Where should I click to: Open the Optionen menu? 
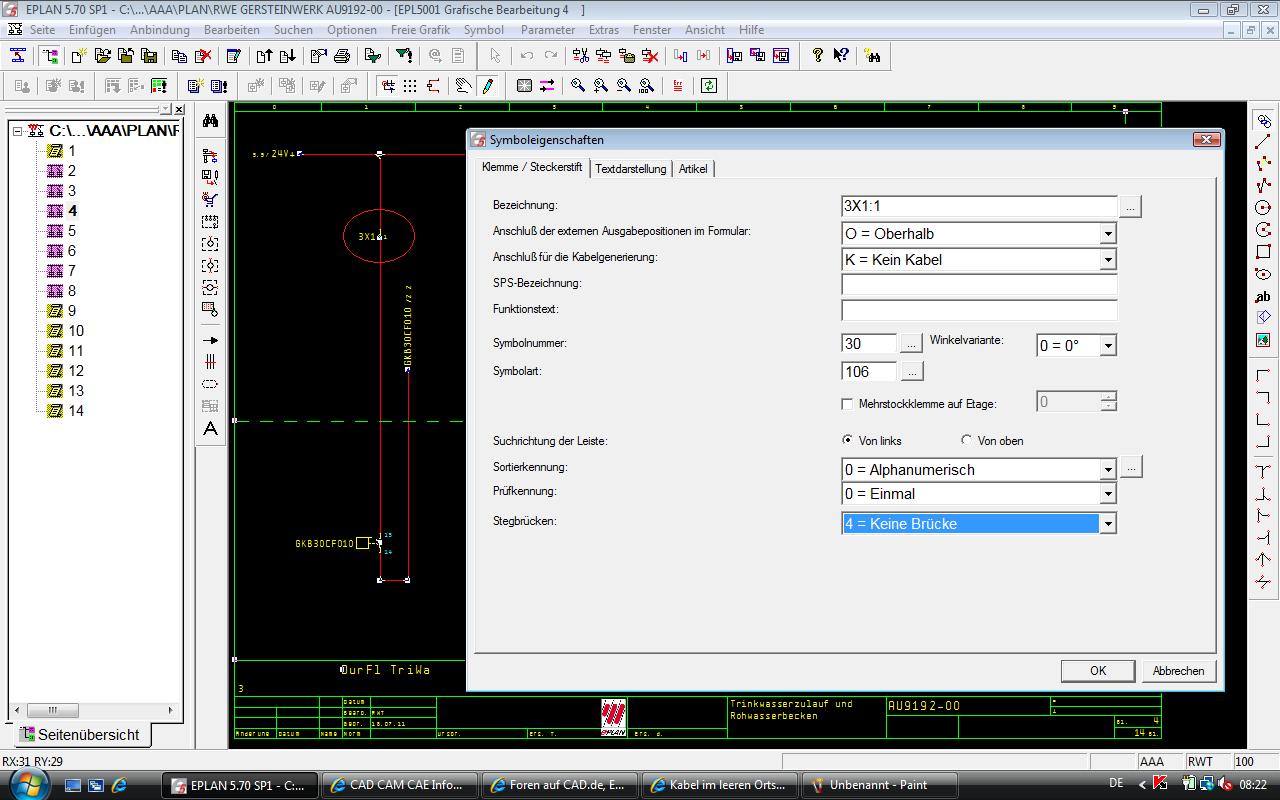click(x=352, y=30)
